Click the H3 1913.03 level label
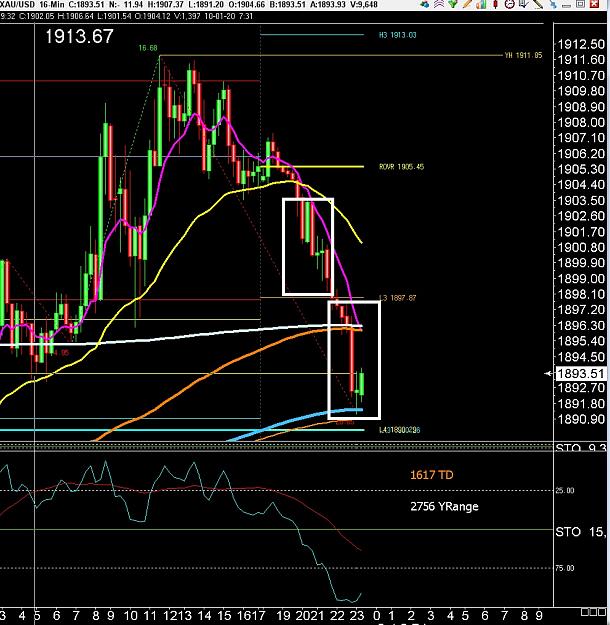610x625 pixels. click(x=397, y=35)
